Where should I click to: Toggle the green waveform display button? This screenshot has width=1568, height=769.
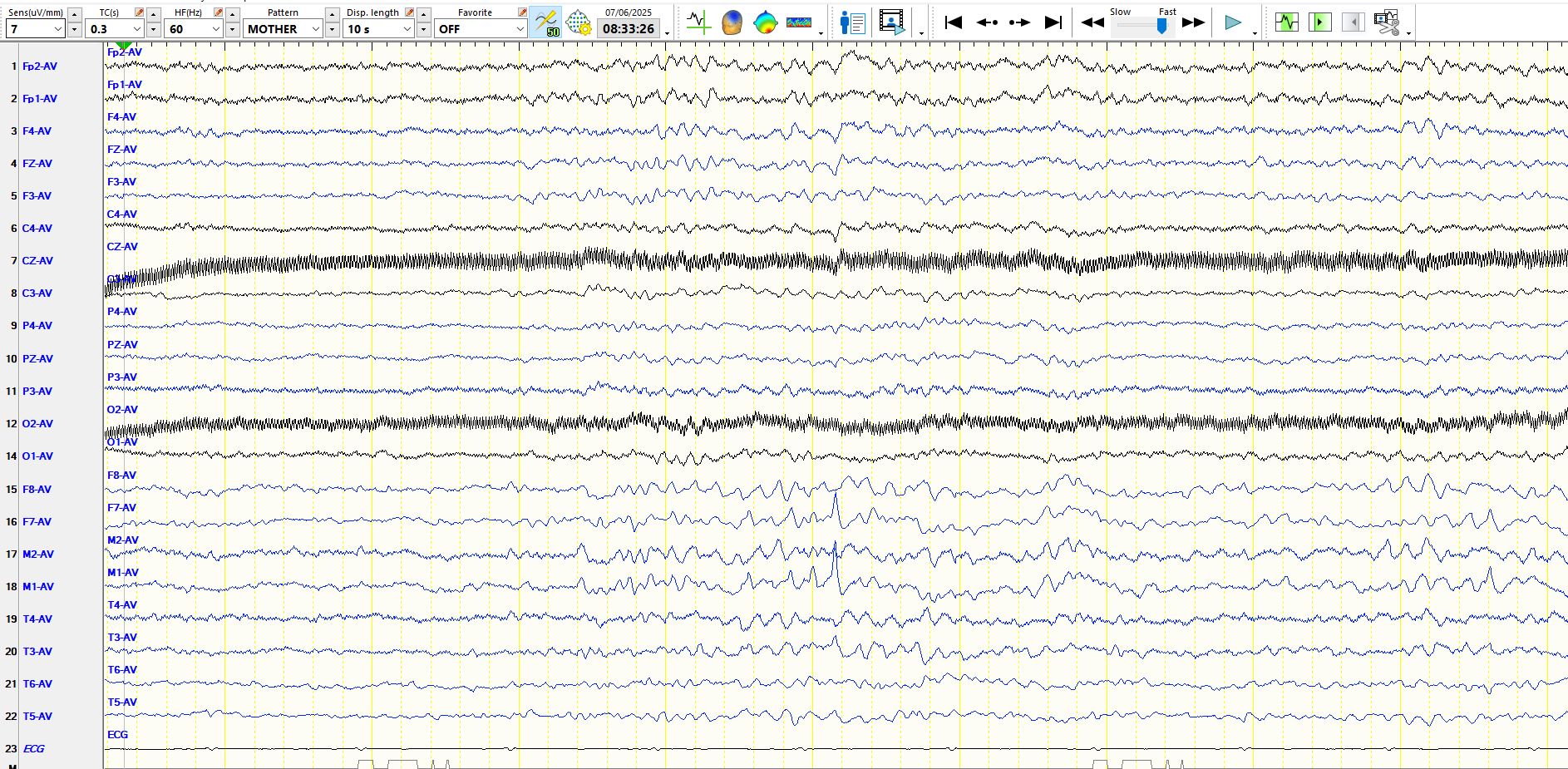1286,22
